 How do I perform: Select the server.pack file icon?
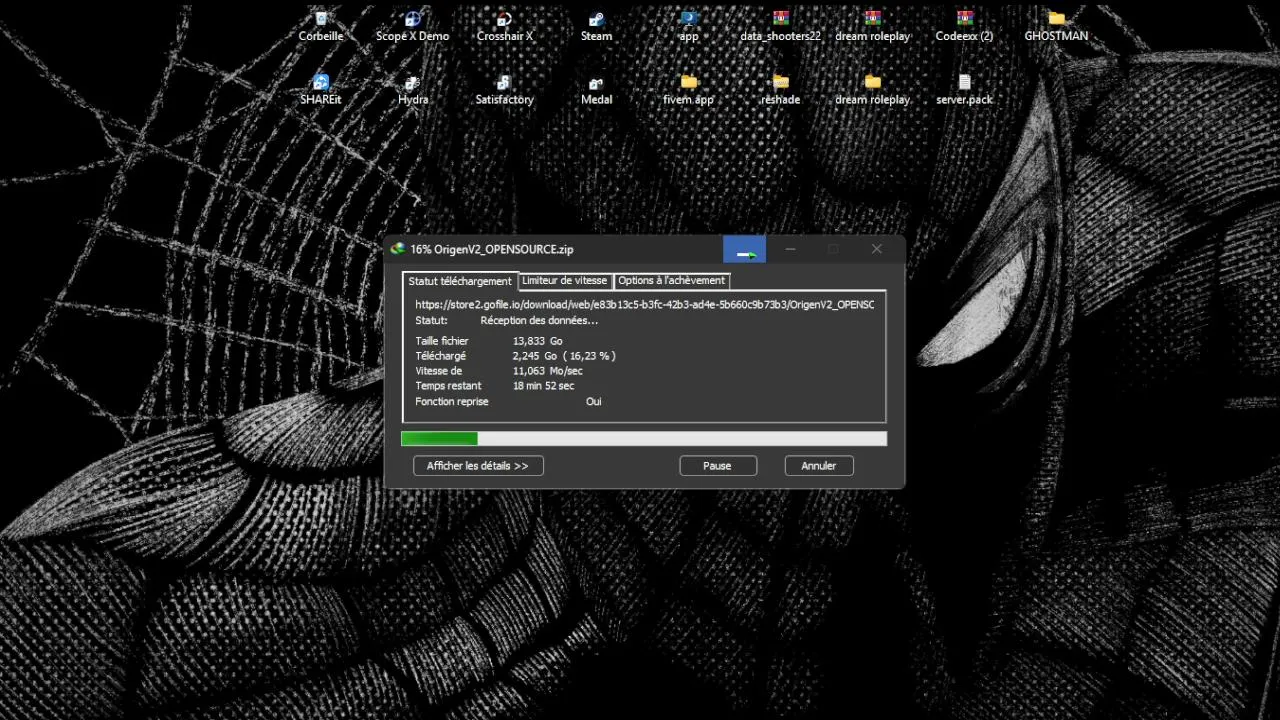coord(964,90)
